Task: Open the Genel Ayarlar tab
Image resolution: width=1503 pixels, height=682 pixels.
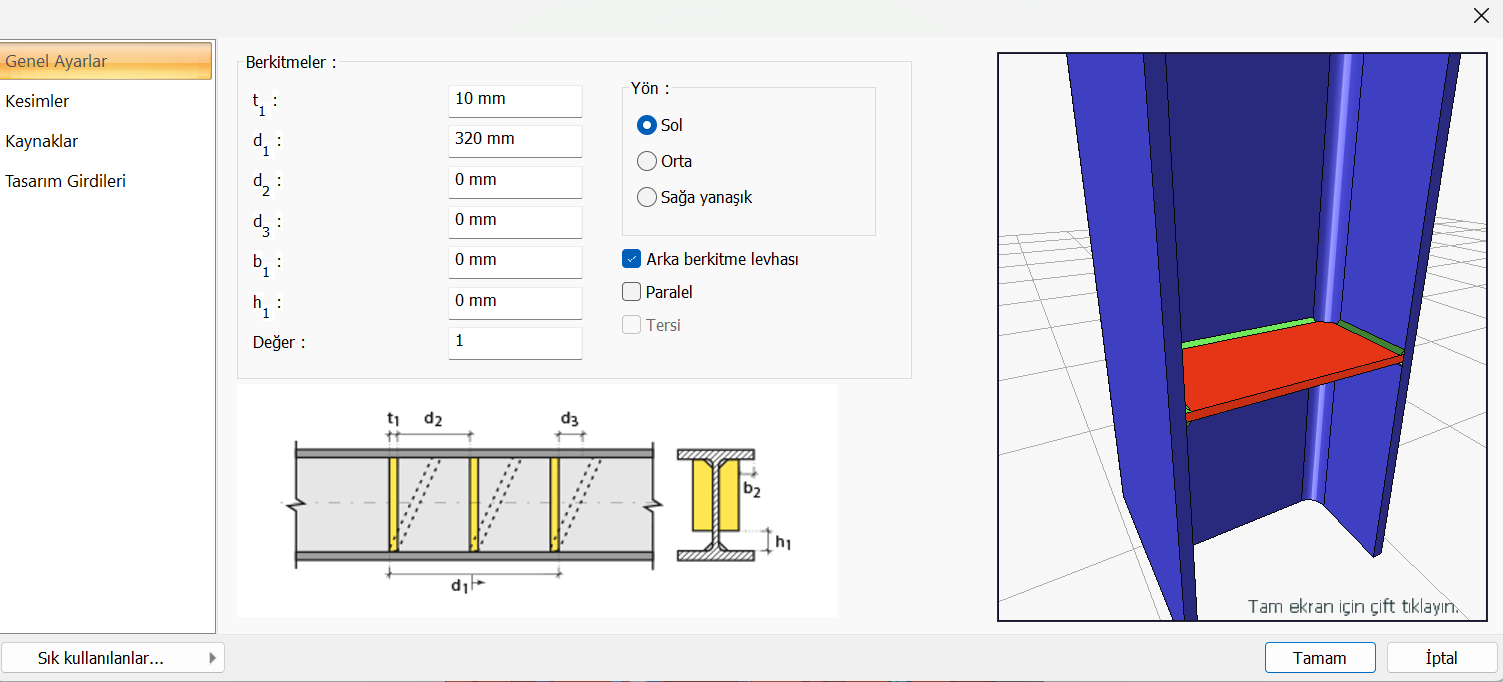Action: pyautogui.click(x=106, y=61)
